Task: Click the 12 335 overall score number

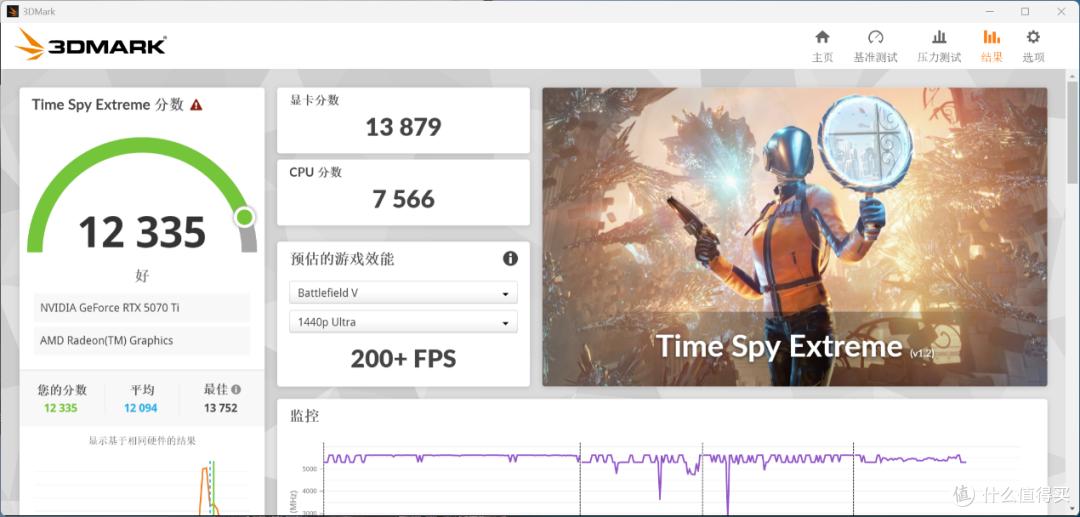Action: click(x=142, y=231)
